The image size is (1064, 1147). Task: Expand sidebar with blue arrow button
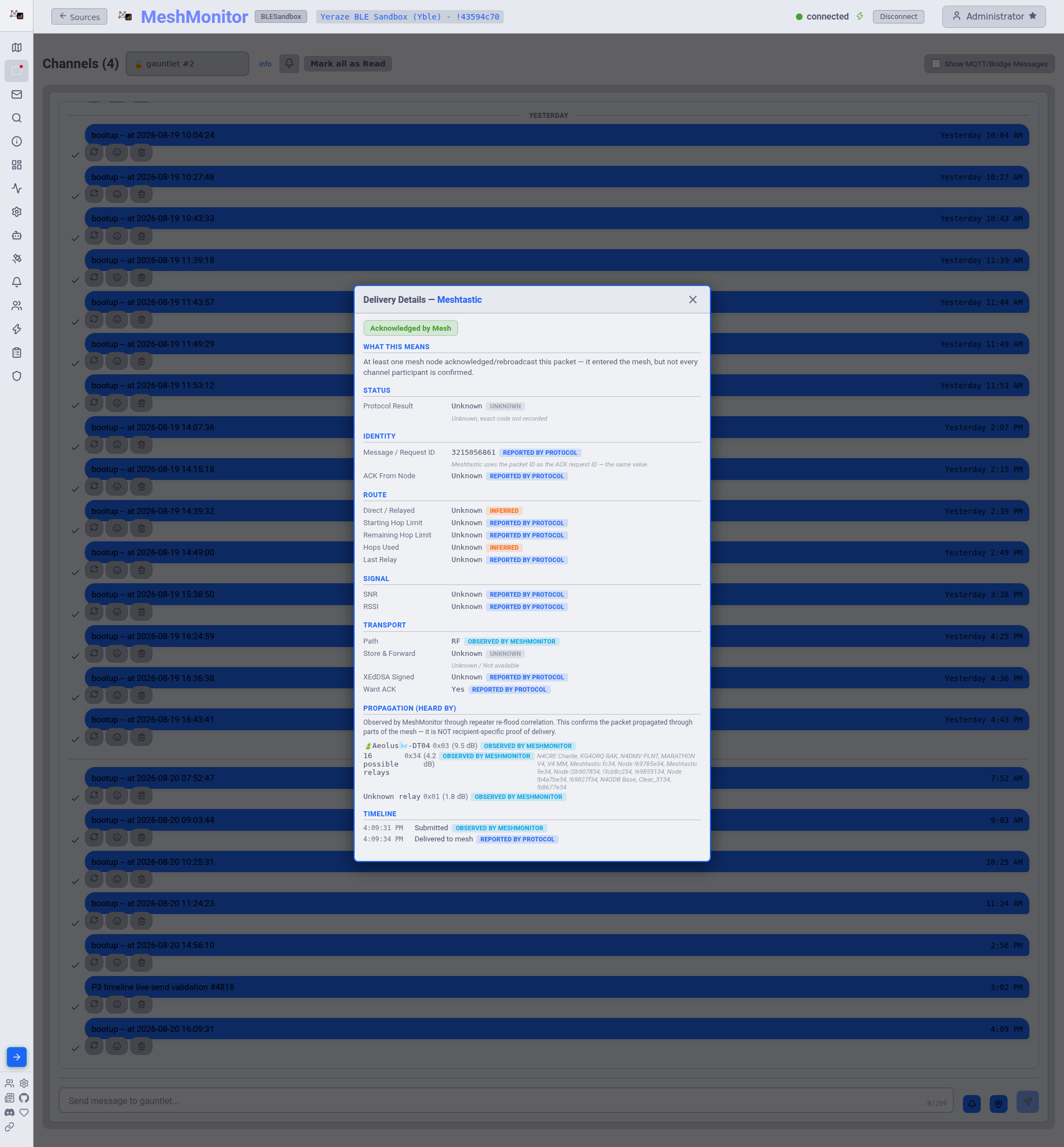[x=17, y=1057]
